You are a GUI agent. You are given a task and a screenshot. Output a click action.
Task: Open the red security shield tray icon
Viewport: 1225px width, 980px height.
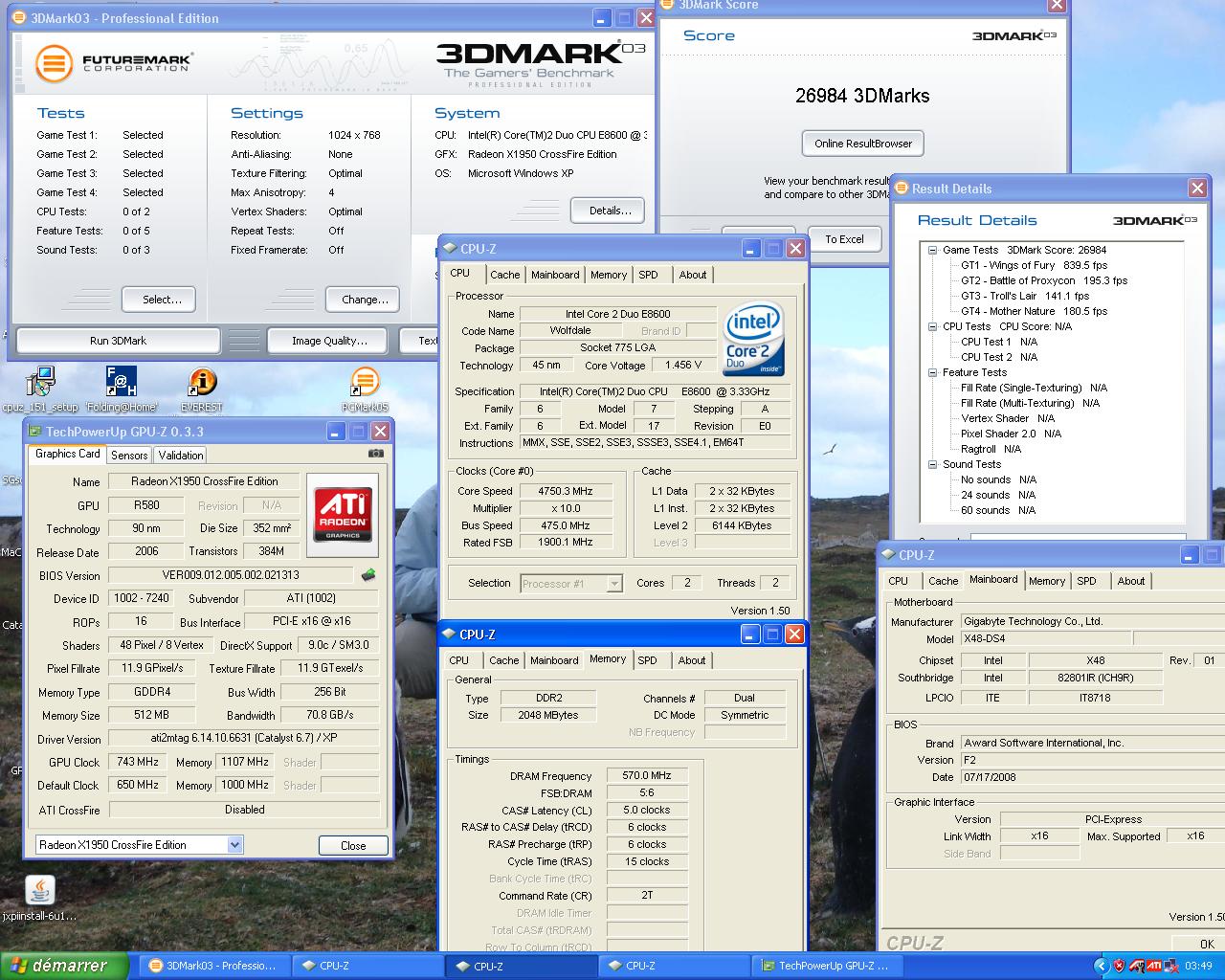click(1119, 966)
